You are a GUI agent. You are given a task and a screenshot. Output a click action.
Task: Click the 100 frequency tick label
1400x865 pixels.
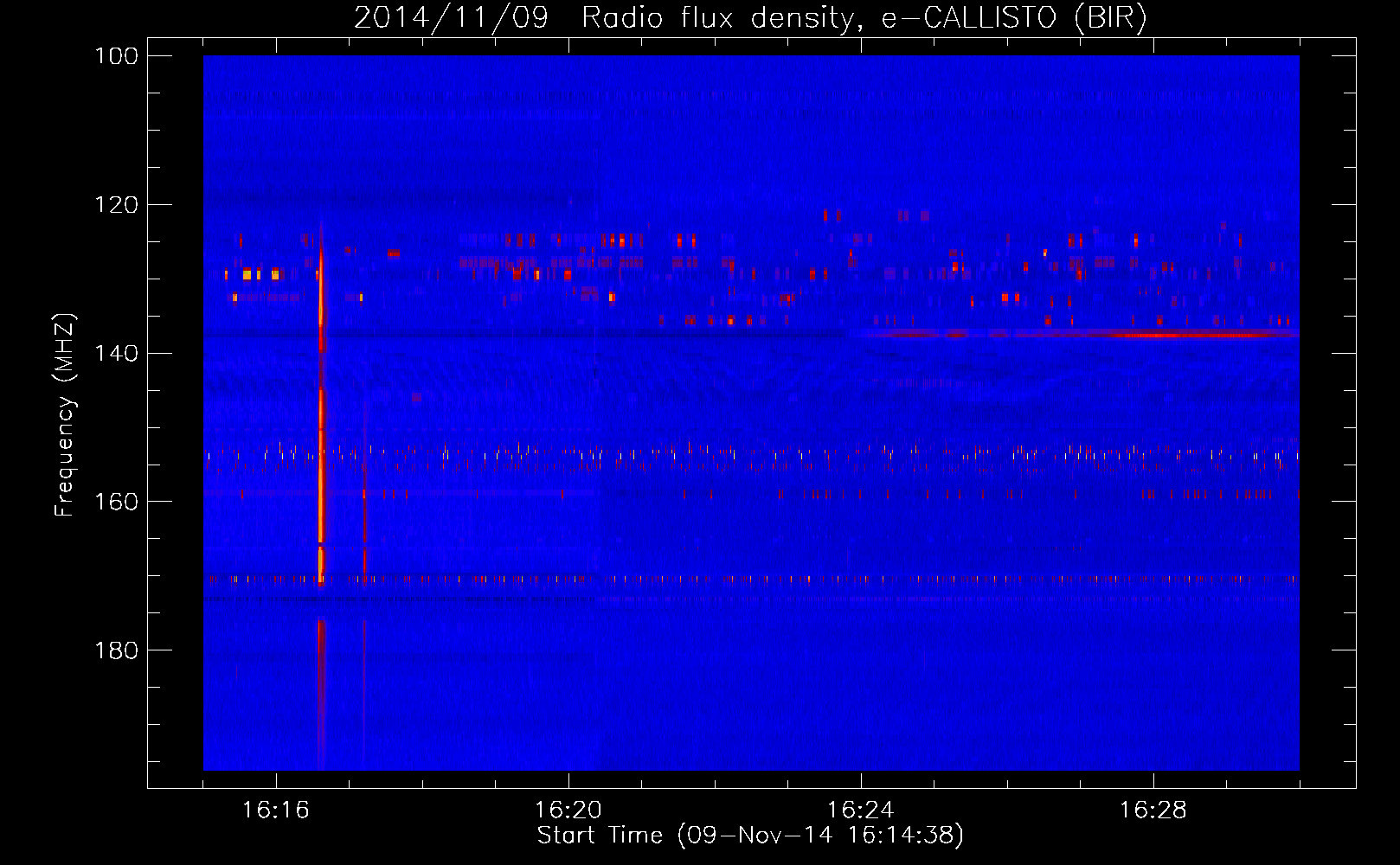115,56
